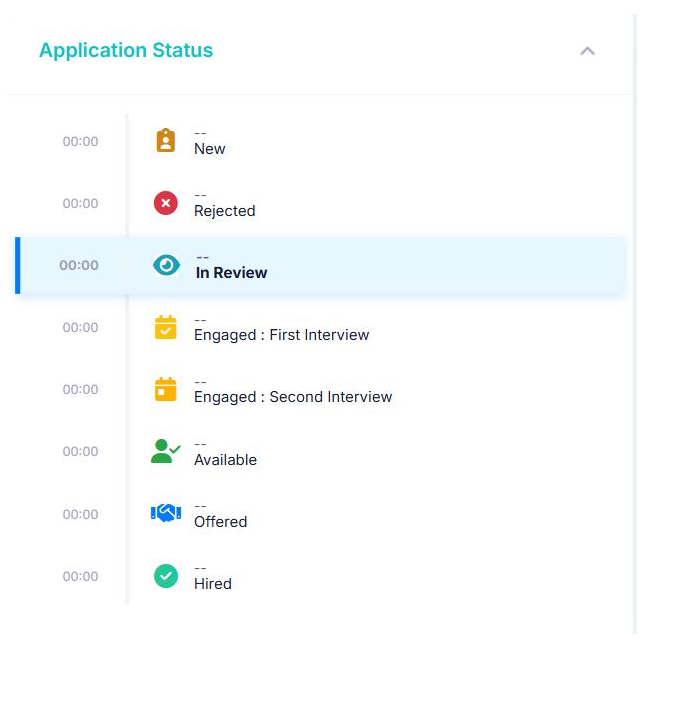Image resolution: width=683 pixels, height=708 pixels.
Task: Choose Engaged : First Interview status
Action: point(281,335)
